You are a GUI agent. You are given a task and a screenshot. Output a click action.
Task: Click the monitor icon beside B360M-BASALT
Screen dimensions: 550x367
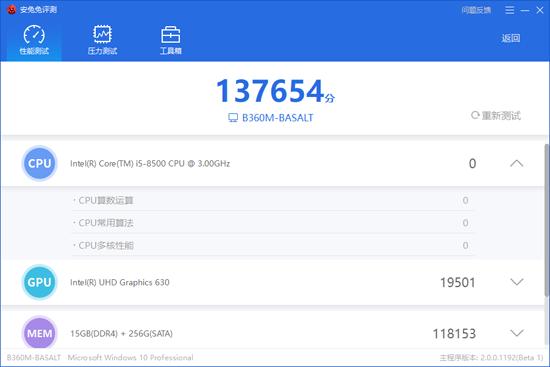(233, 118)
